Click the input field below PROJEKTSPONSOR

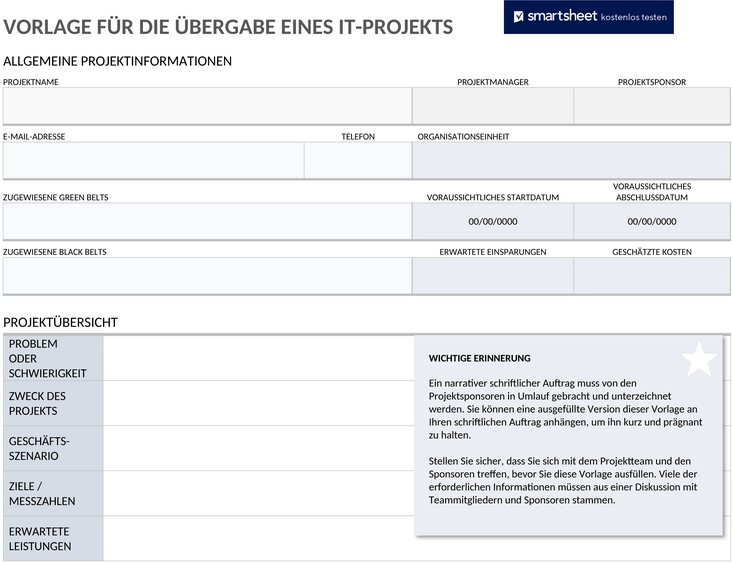pos(652,106)
